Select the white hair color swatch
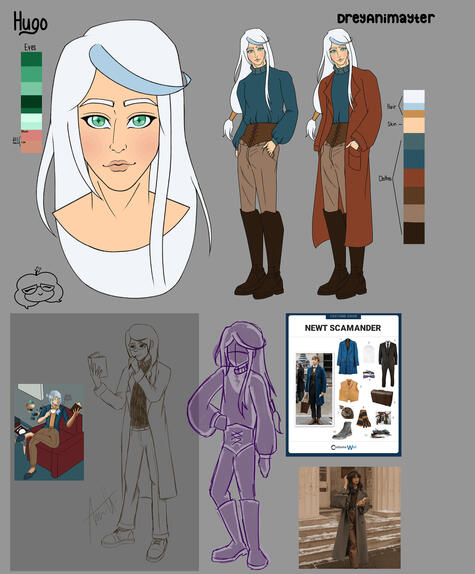Image resolution: width=475 pixels, height=574 pixels. click(414, 97)
